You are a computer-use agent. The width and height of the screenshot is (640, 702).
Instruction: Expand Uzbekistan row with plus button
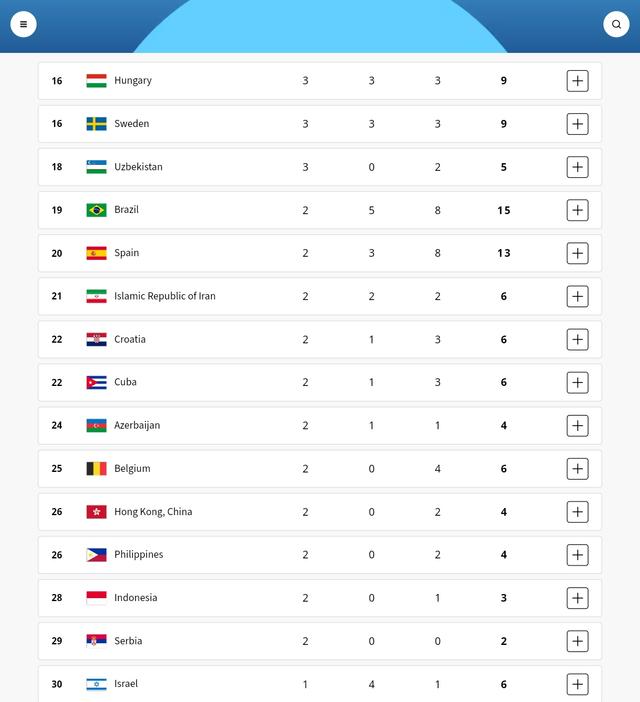pyautogui.click(x=577, y=167)
